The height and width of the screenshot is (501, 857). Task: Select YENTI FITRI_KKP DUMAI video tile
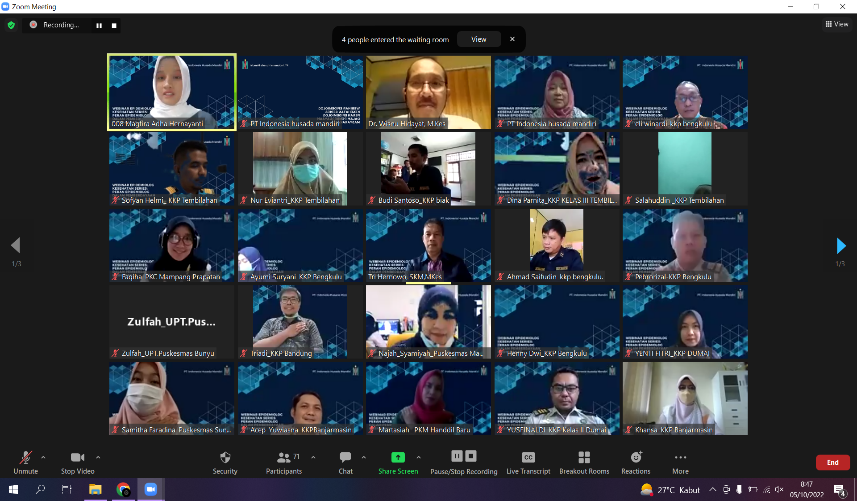(685, 322)
